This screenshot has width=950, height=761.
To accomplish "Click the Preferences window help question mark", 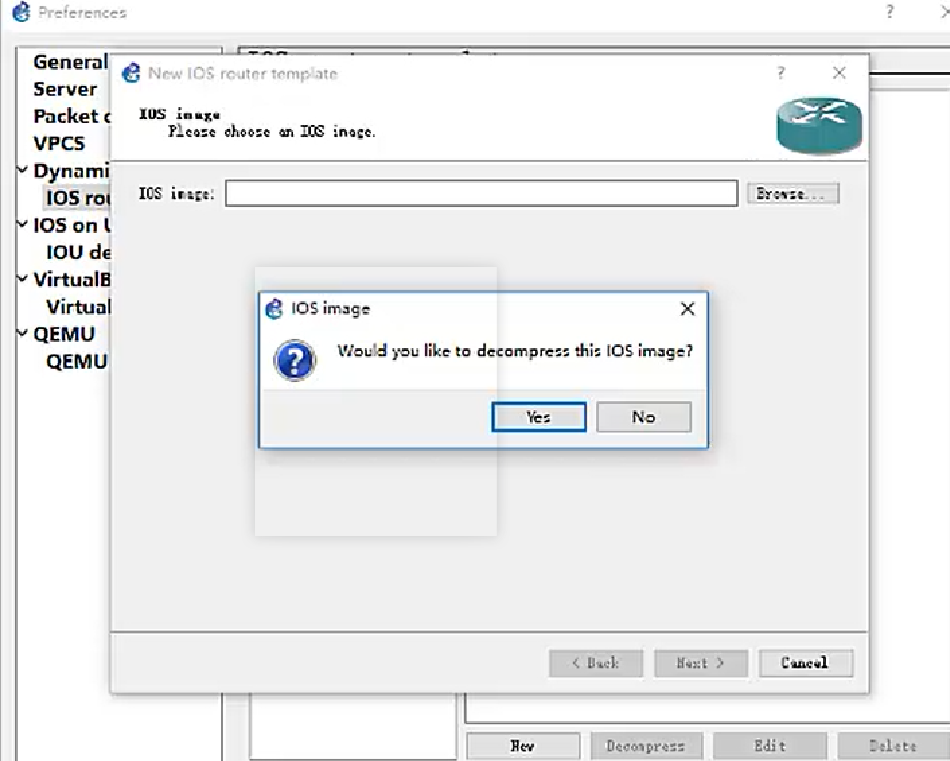I will pos(889,12).
